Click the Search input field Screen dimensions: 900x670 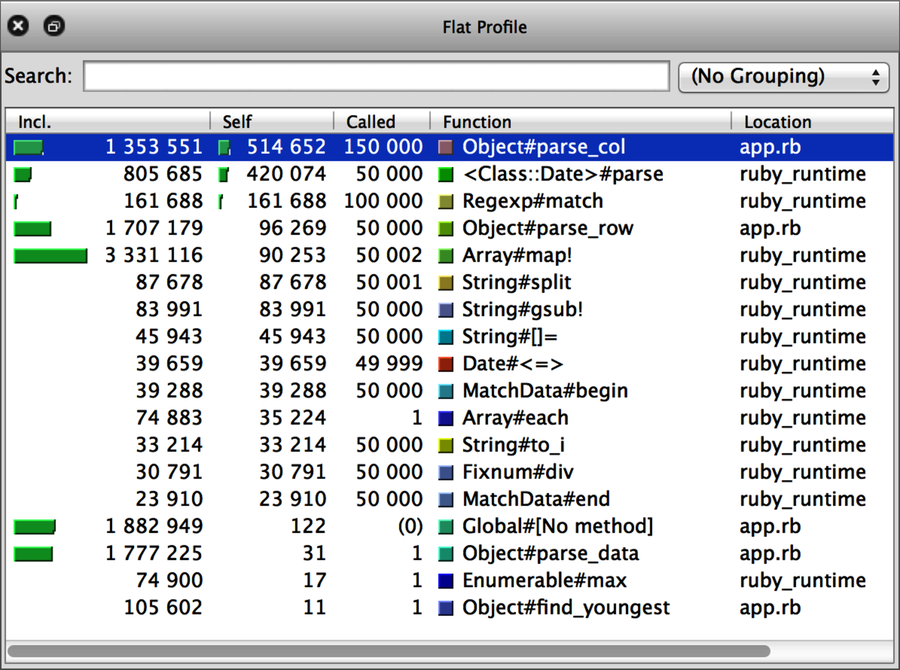coord(376,76)
